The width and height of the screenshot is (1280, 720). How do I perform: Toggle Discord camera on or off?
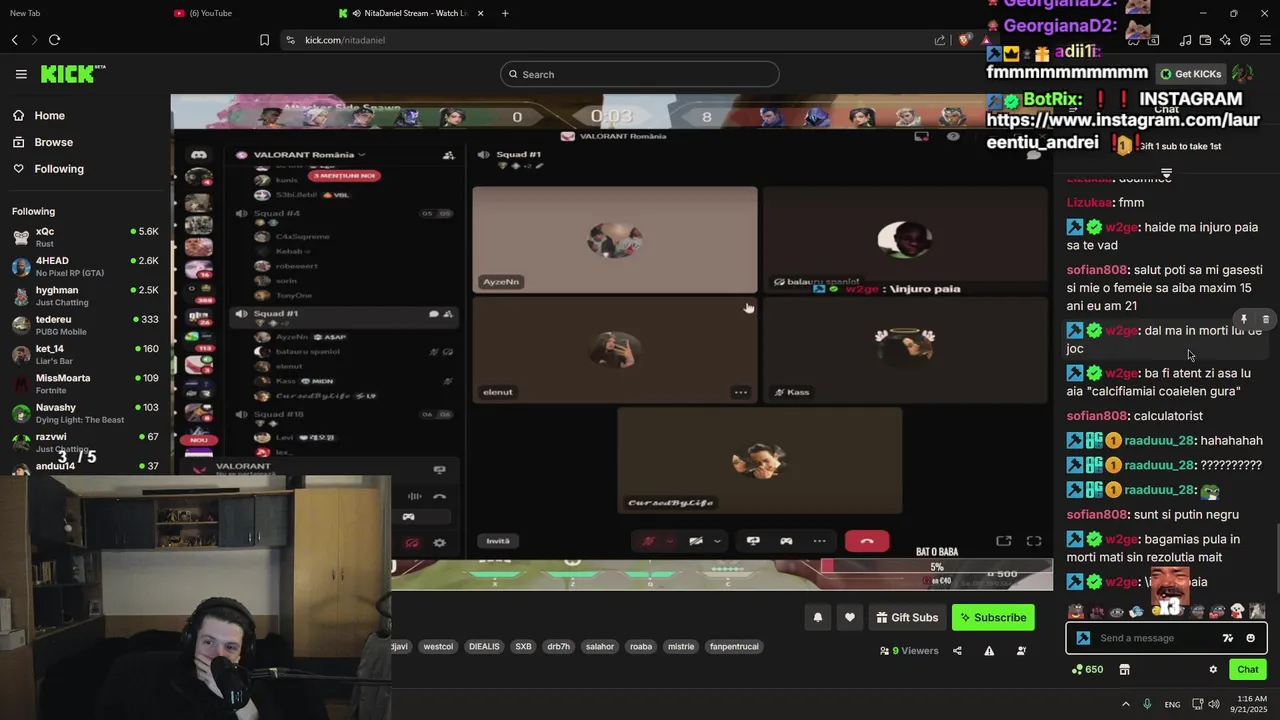(x=695, y=541)
